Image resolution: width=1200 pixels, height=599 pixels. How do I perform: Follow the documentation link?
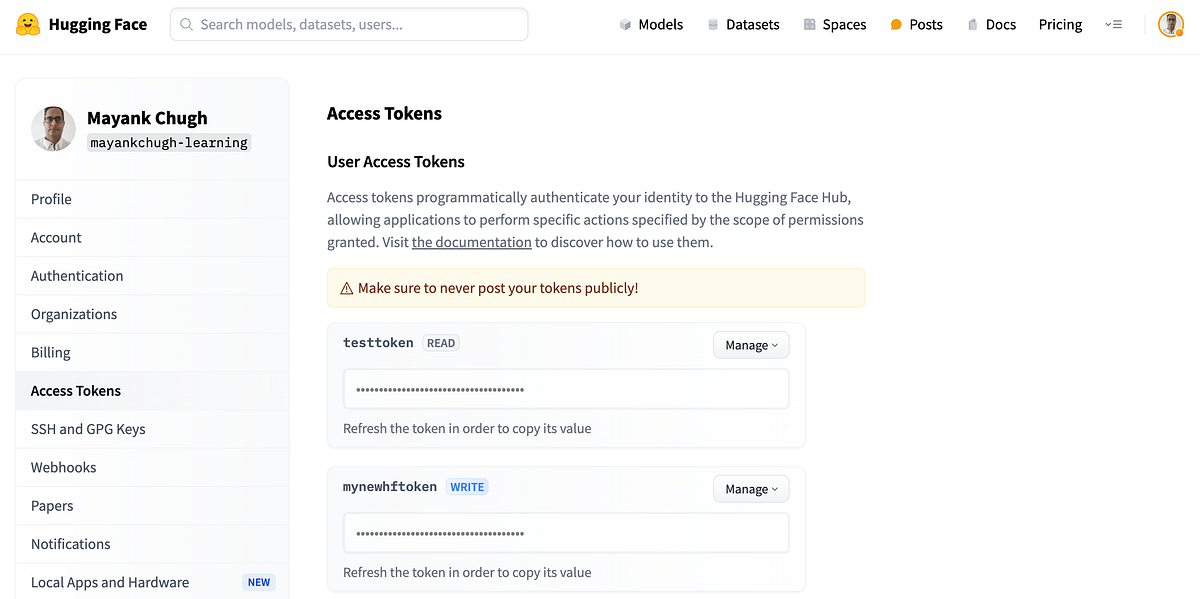(x=471, y=242)
